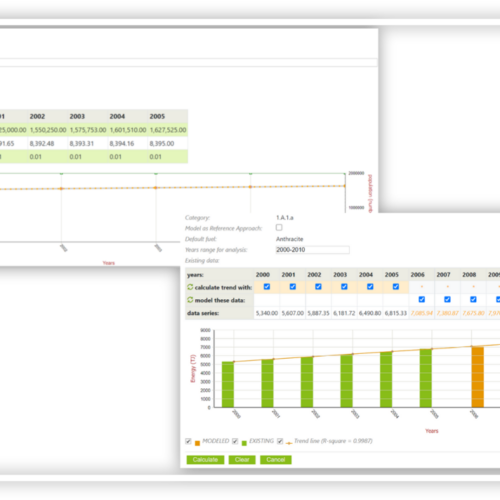Click 1,575,753.00 in the back window table
Image resolution: width=500 pixels, height=500 pixels.
click(x=88, y=130)
